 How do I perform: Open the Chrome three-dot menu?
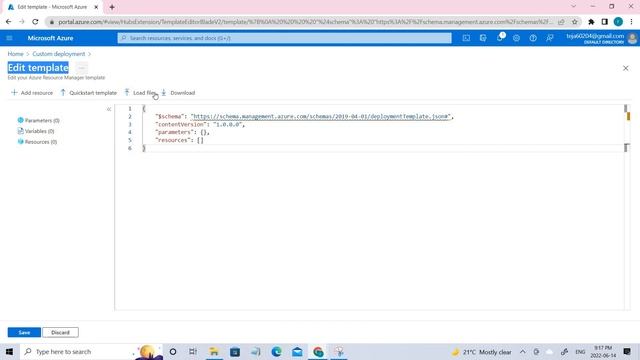[x=631, y=22]
